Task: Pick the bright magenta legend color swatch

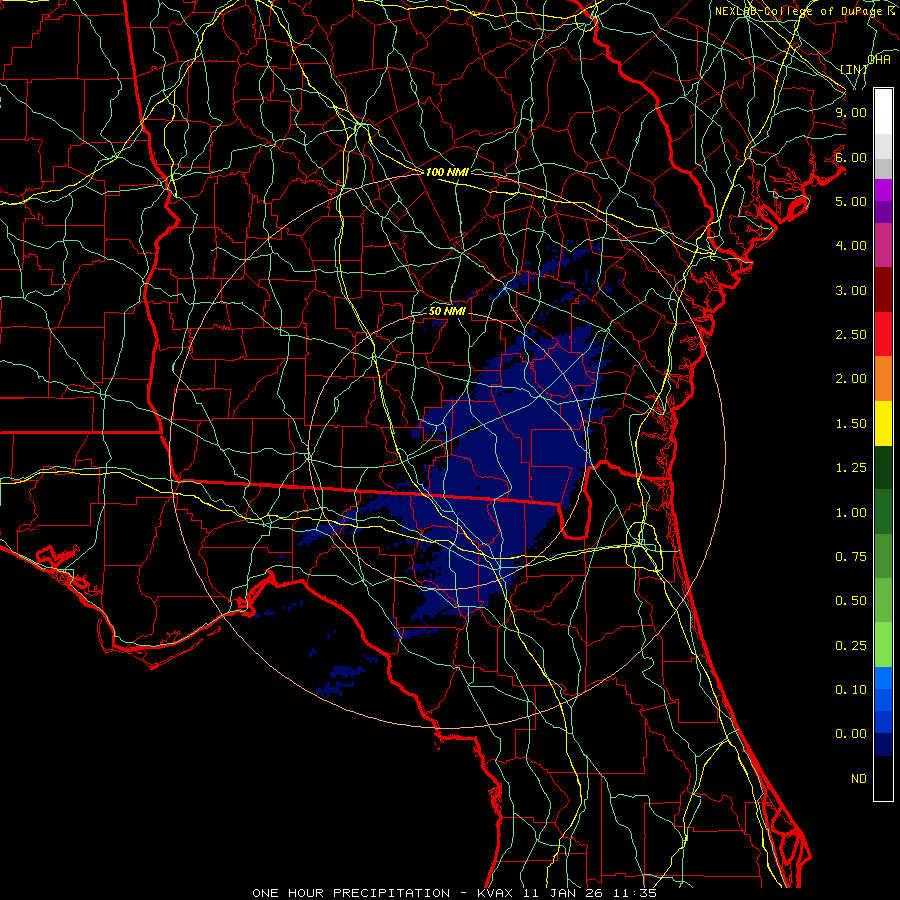Action: [883, 190]
